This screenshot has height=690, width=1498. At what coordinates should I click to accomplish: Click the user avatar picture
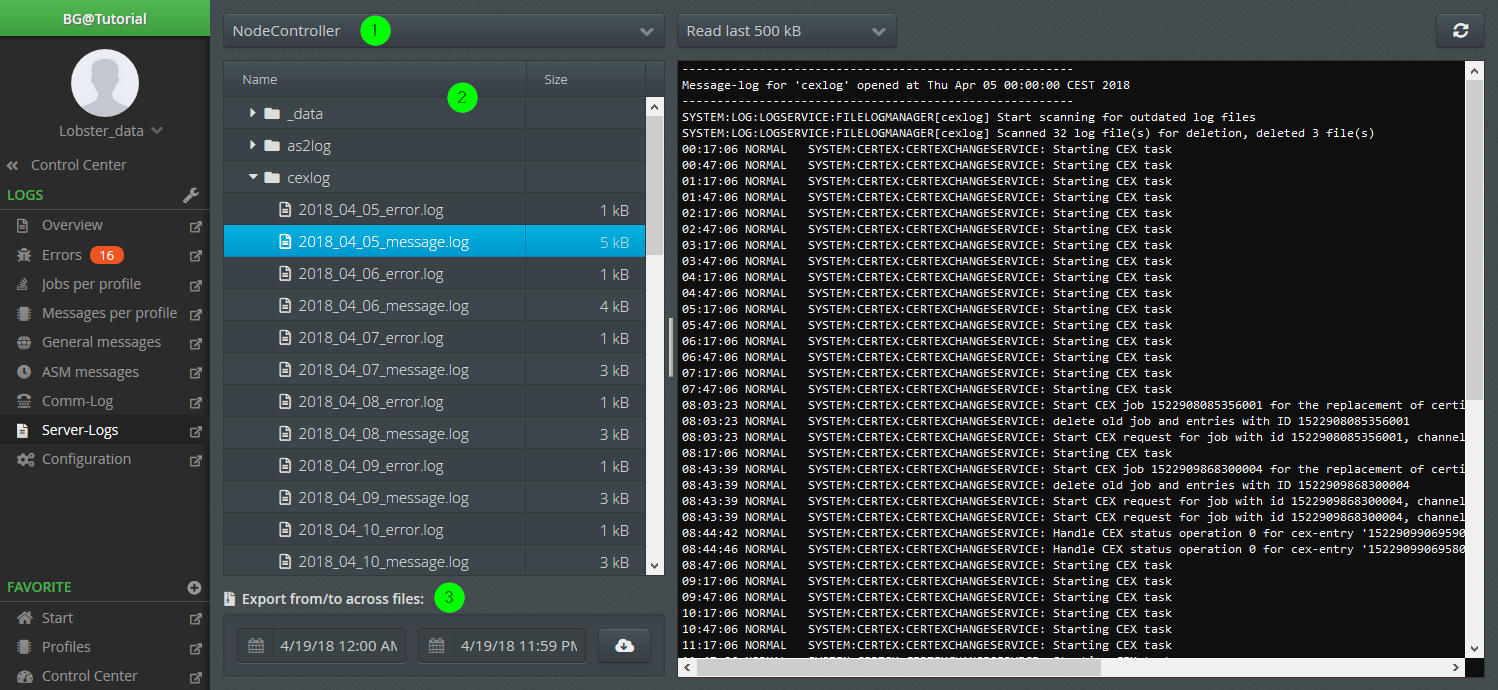(x=105, y=83)
